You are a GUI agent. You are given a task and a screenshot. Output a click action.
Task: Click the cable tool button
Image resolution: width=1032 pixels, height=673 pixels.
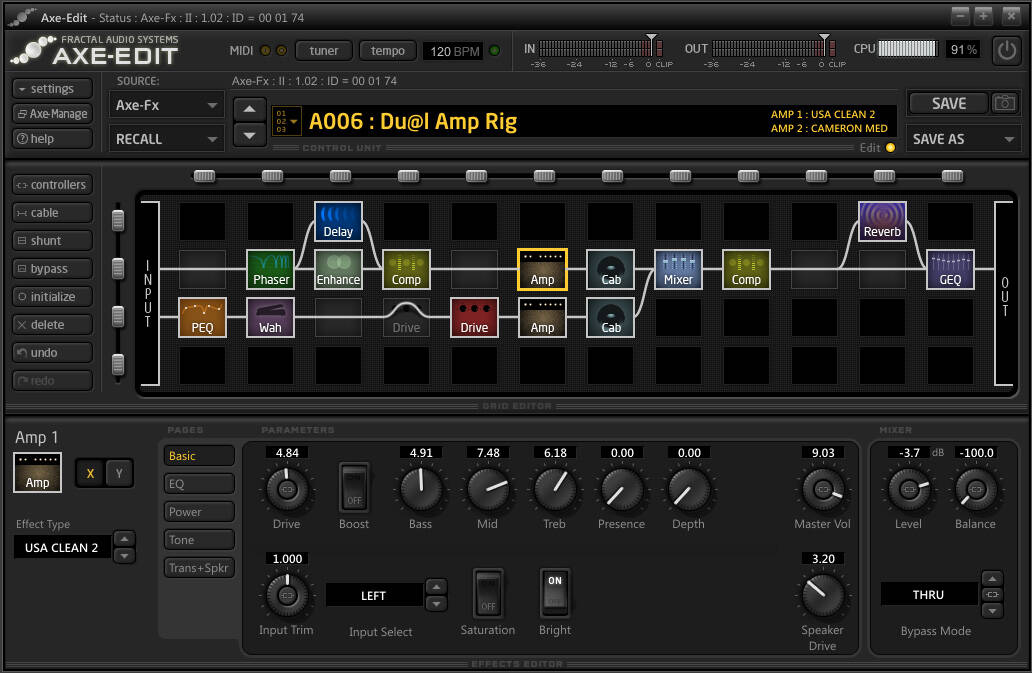[52, 212]
